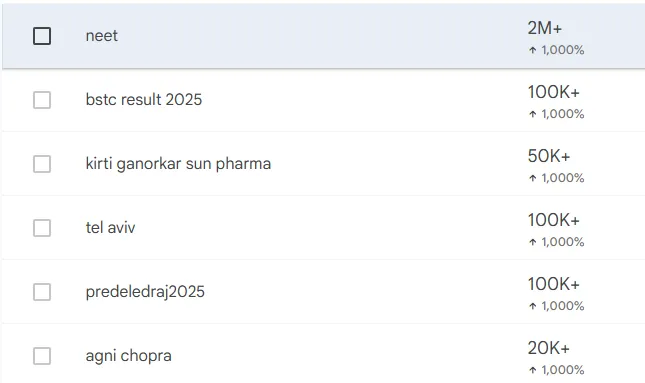Viewport: 645px width, 383px height.
Task: Click the up arrow icon beside neet's 1,000%
Action: (533, 50)
